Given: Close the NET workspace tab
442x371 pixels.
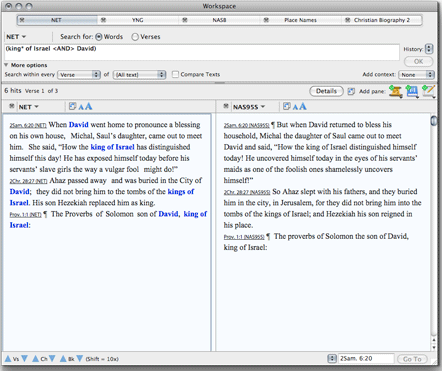Looking at the screenshot, I should [x=22, y=20].
